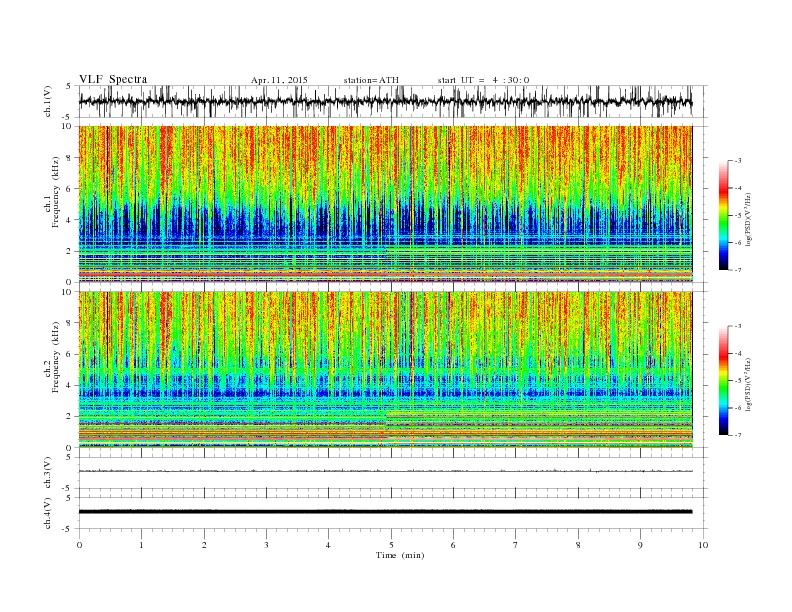Click the 'VLF Spectra' plot title
The width and height of the screenshot is (792, 612).
click(113, 79)
